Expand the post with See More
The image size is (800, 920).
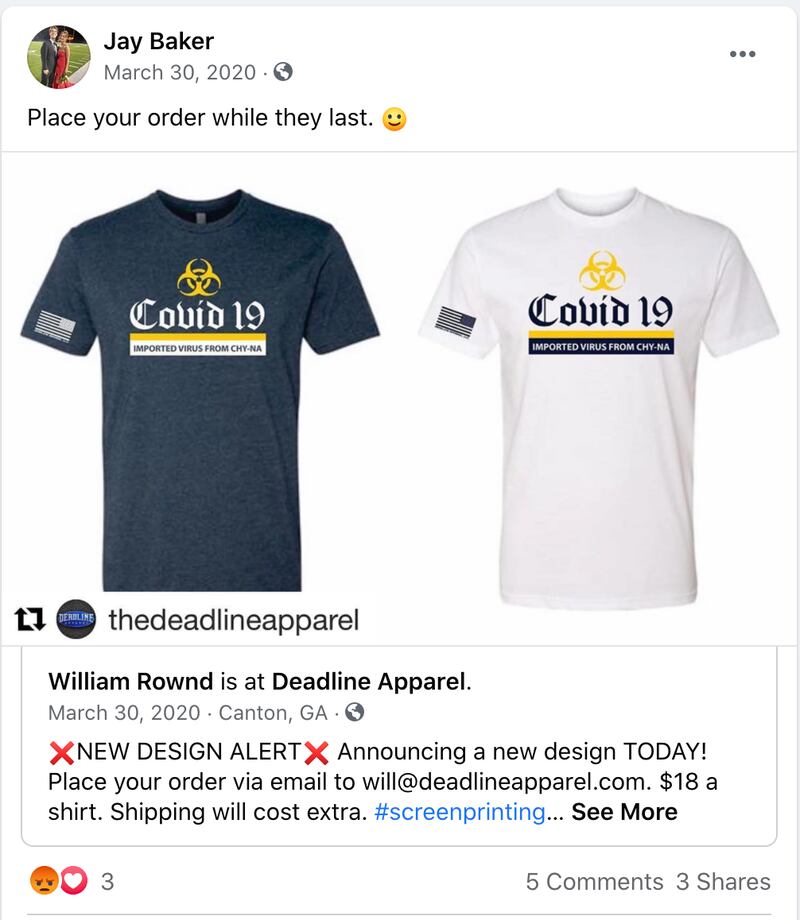pos(624,812)
